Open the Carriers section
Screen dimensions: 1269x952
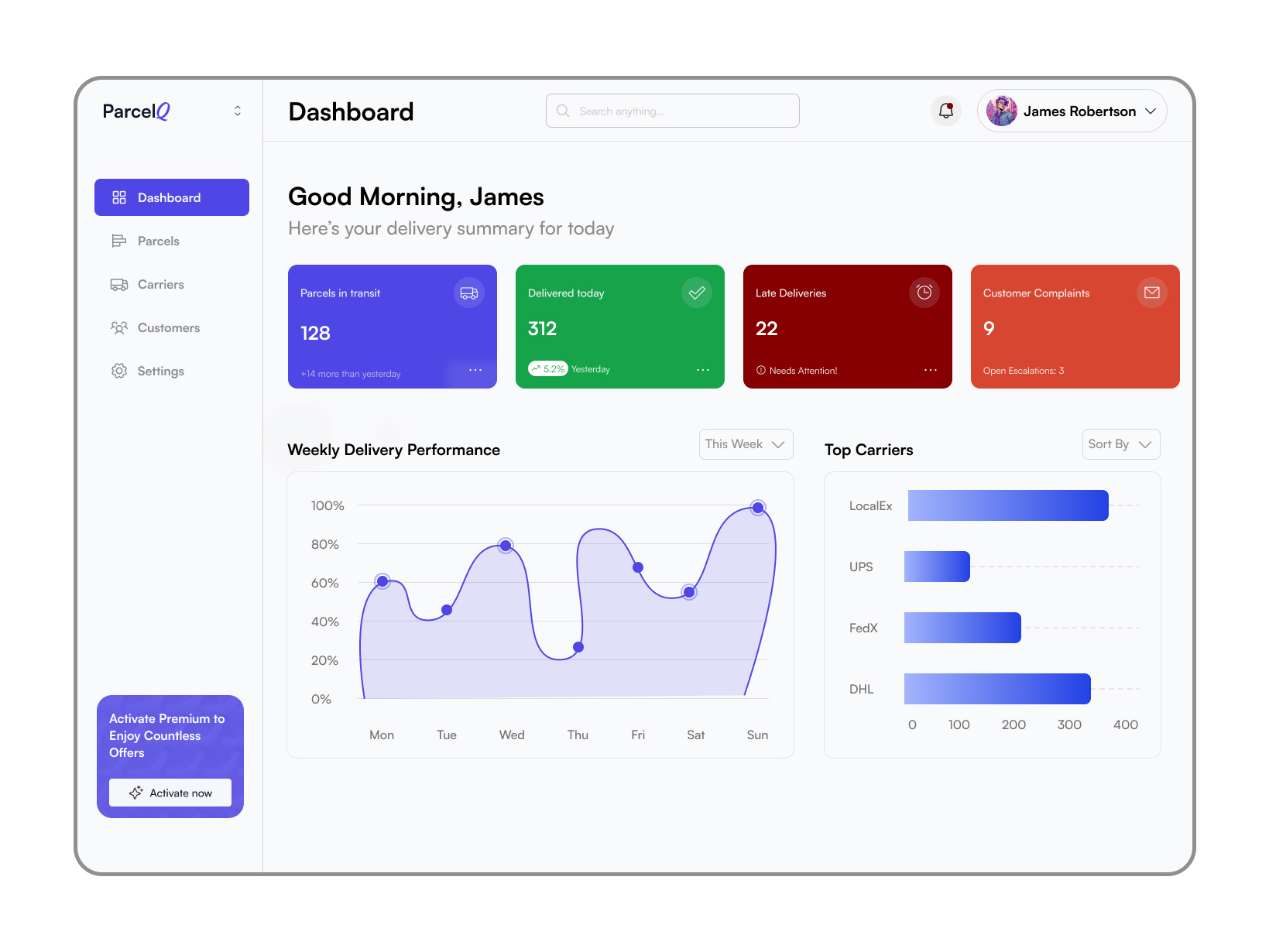160,284
